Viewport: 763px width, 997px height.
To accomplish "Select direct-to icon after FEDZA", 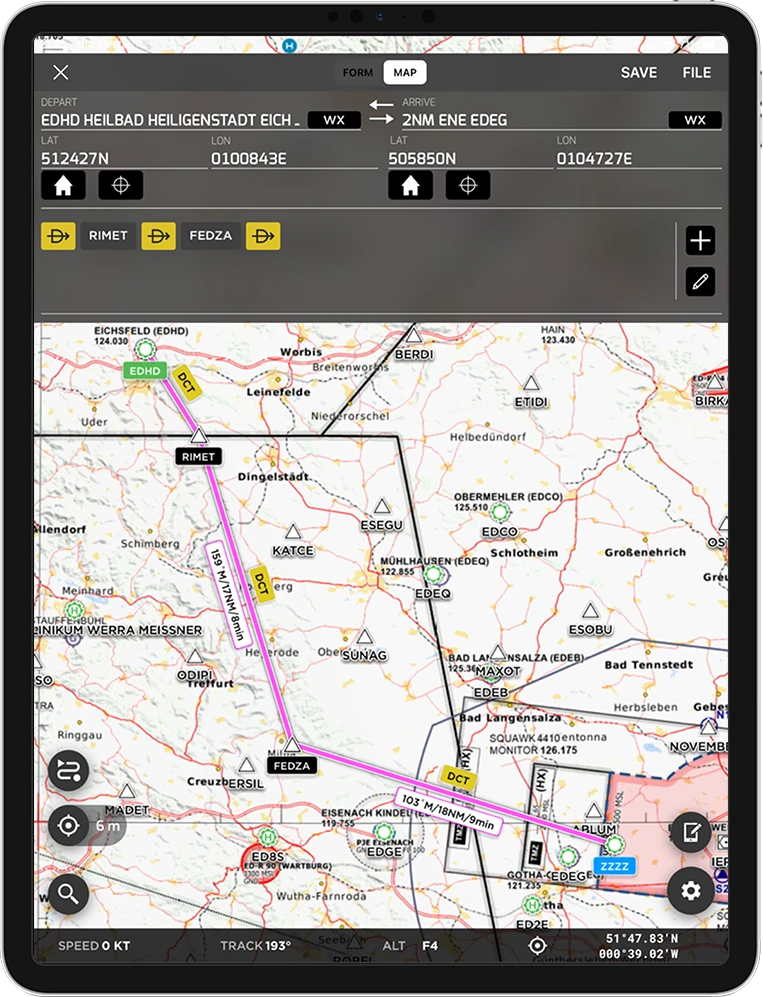I will pos(263,236).
